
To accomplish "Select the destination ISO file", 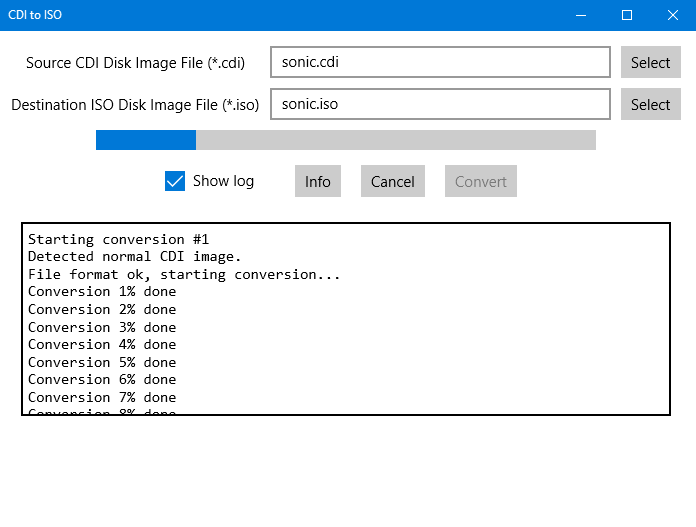I will coord(651,104).
